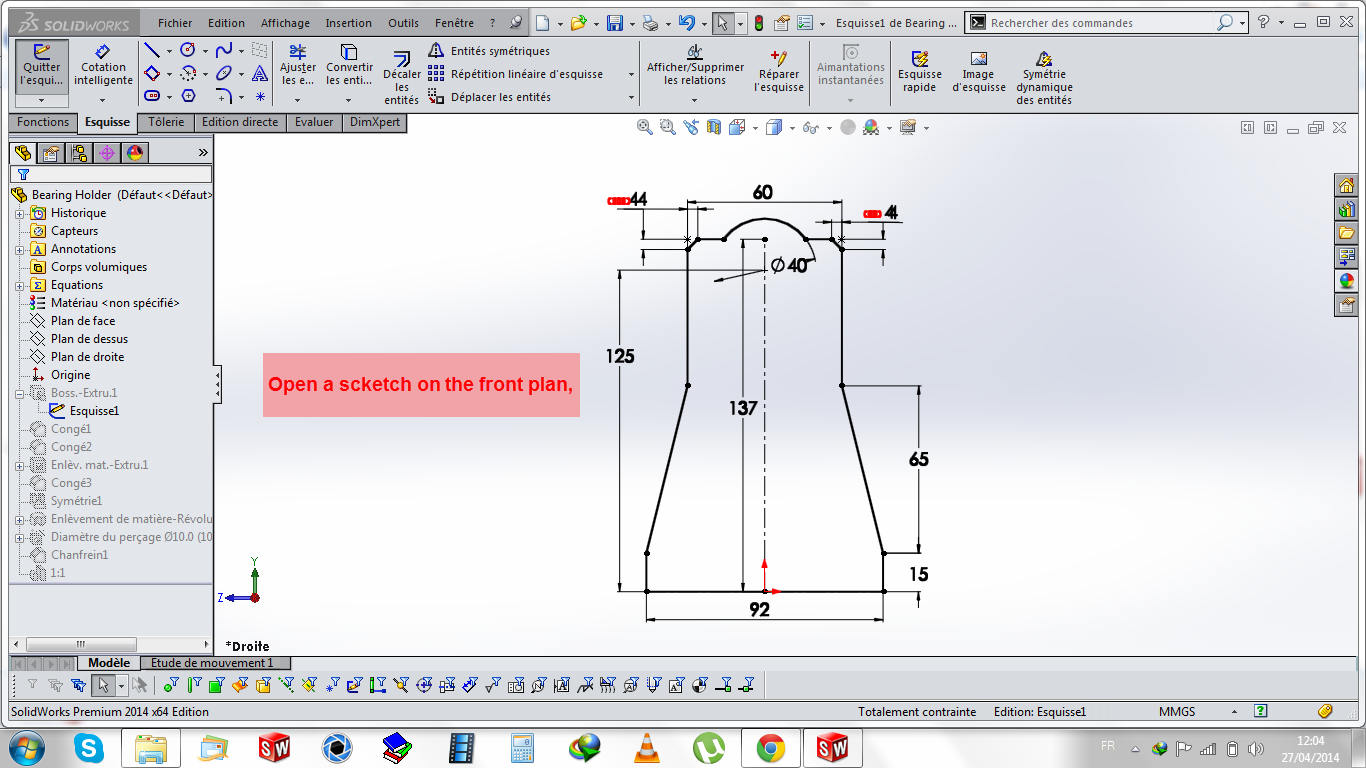Toggle Aimantations instantanées on
The width and height of the screenshot is (1366, 768).
click(850, 66)
